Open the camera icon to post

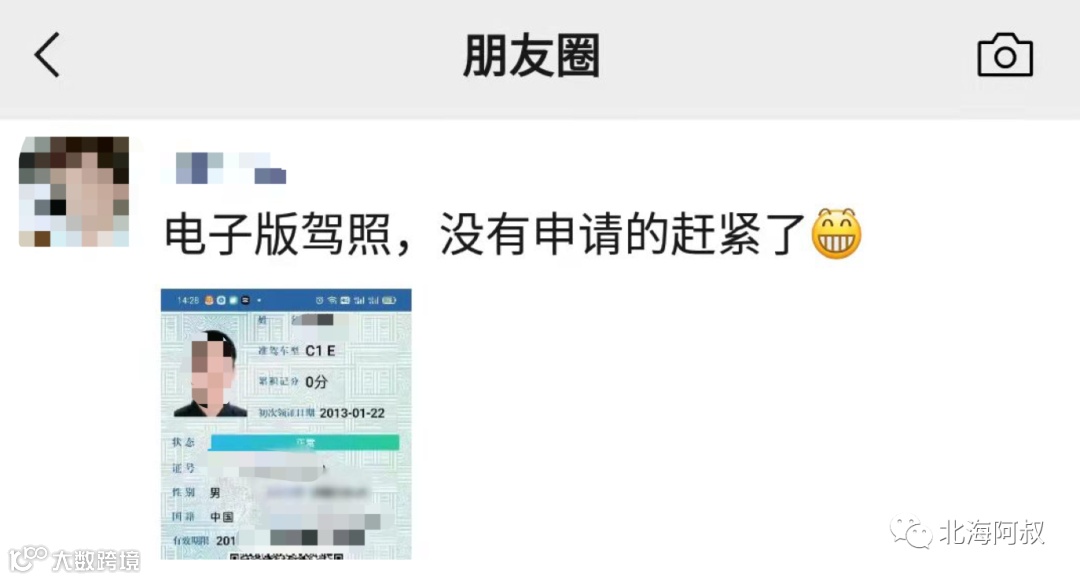(1005, 54)
